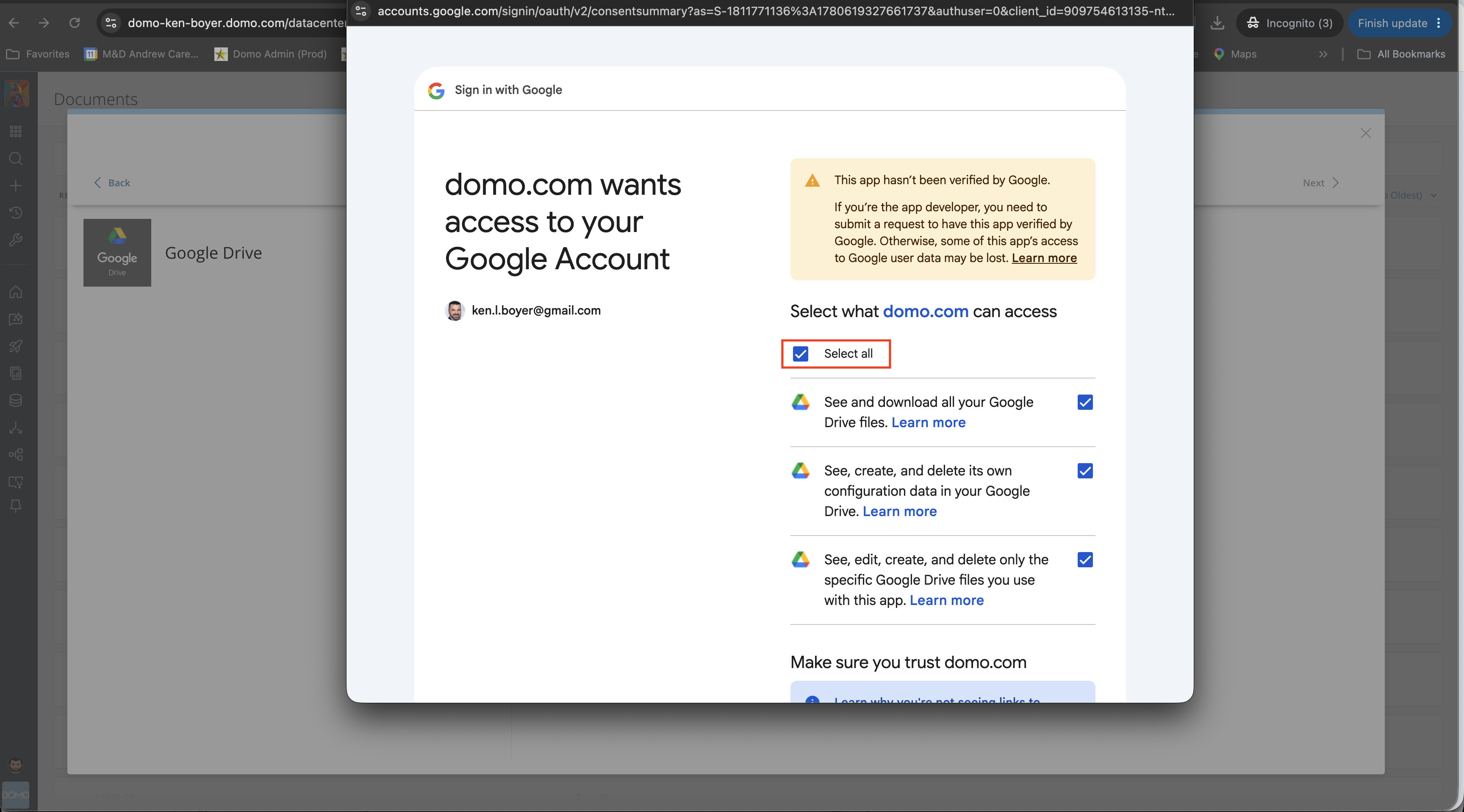Click the warning triangle icon
Screen dimensions: 1464x812
812,181
